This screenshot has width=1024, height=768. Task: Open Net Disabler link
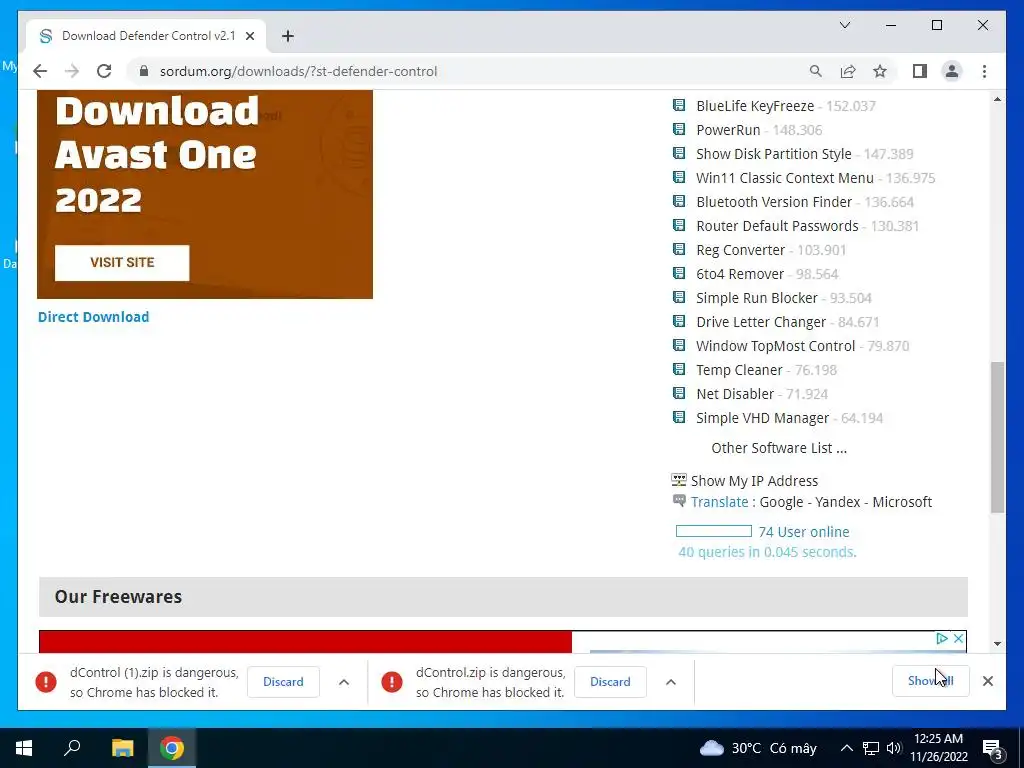pos(735,394)
